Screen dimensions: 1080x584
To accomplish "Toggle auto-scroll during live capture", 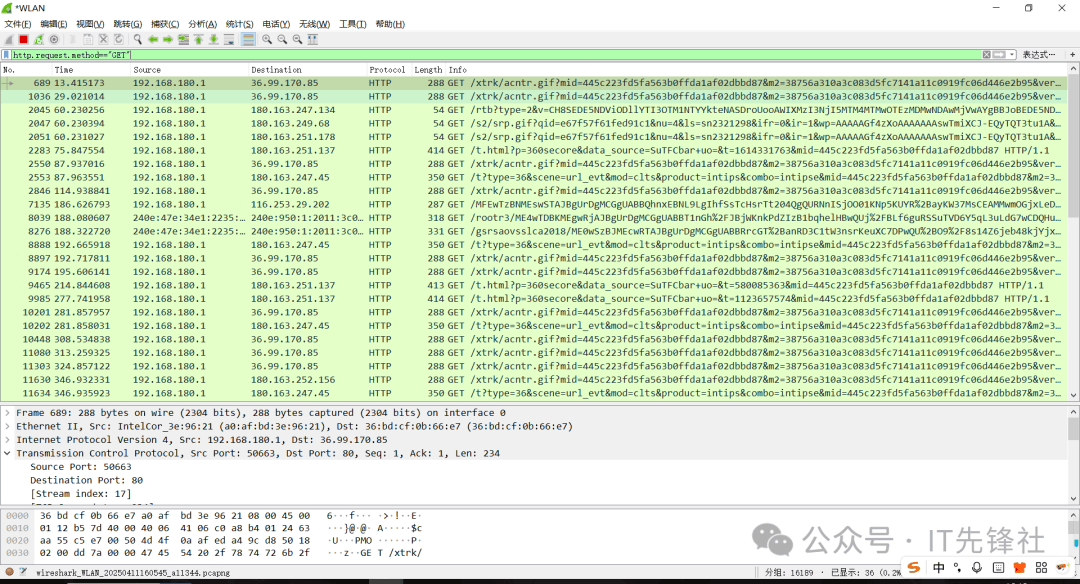I will (x=229, y=39).
